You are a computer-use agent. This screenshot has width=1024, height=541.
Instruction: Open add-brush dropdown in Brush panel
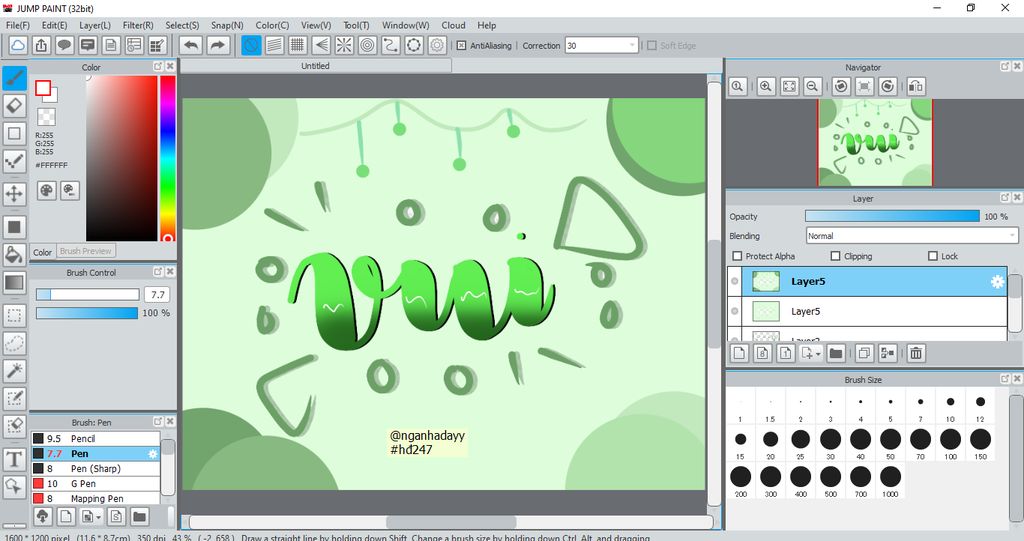point(98,517)
